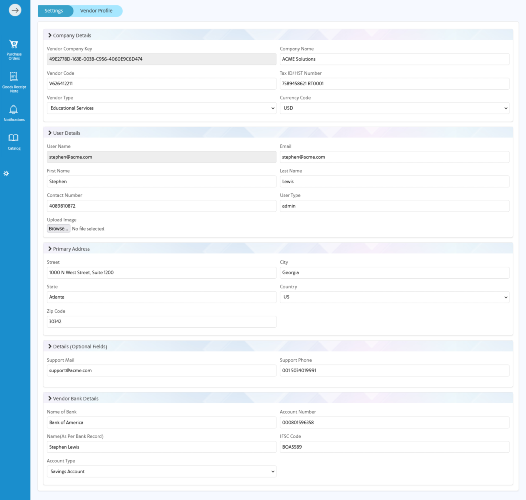Edit Name (As Per Bank Record) field
Screen dimensions: 526x500
pos(162,447)
